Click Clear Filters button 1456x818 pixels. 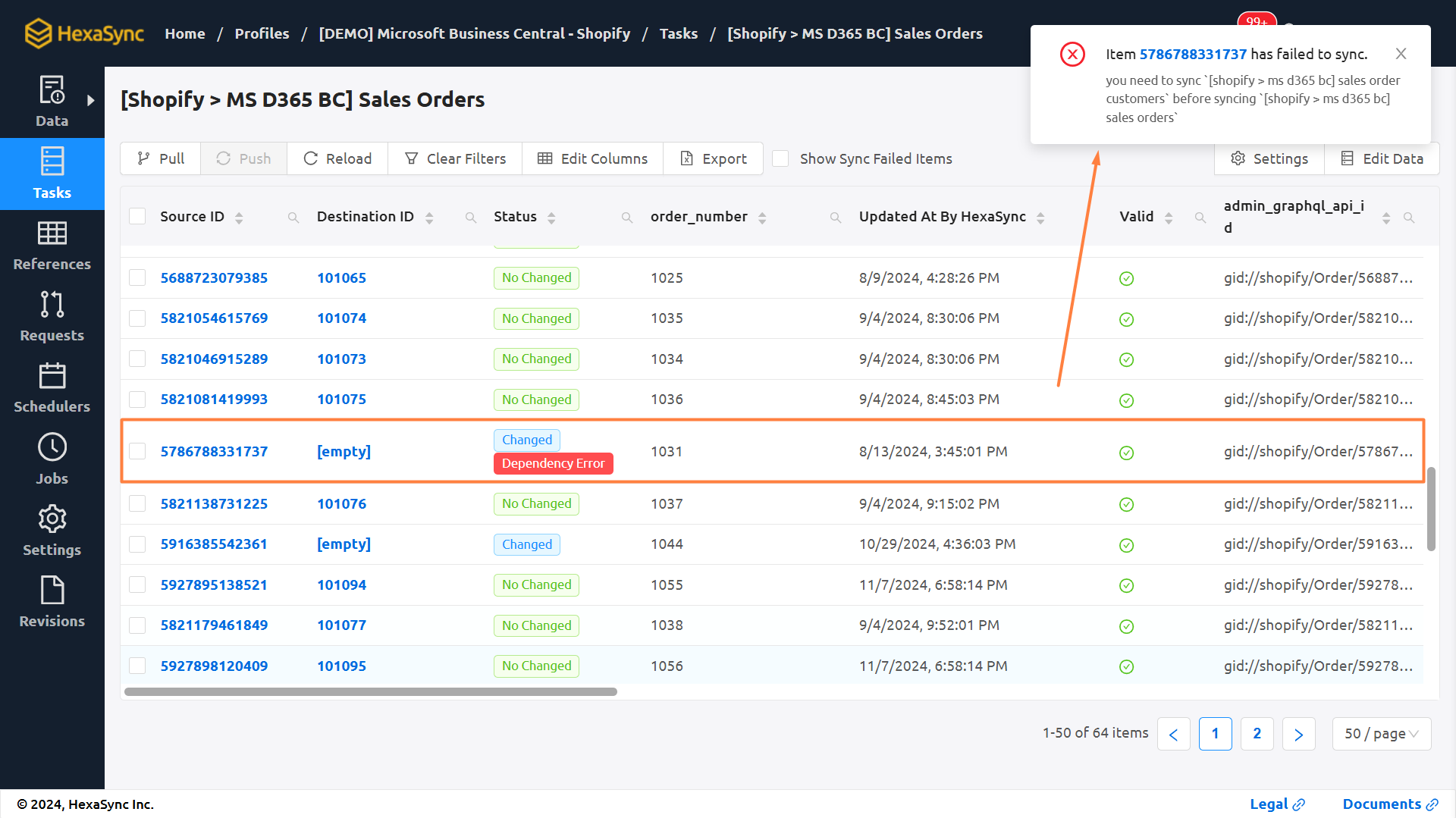click(x=455, y=158)
